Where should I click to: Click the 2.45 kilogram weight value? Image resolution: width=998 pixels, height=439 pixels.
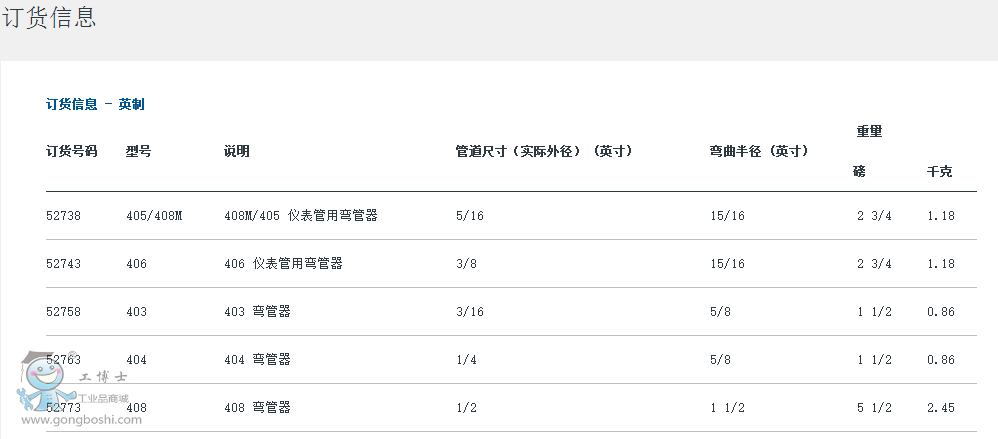pyautogui.click(x=940, y=407)
